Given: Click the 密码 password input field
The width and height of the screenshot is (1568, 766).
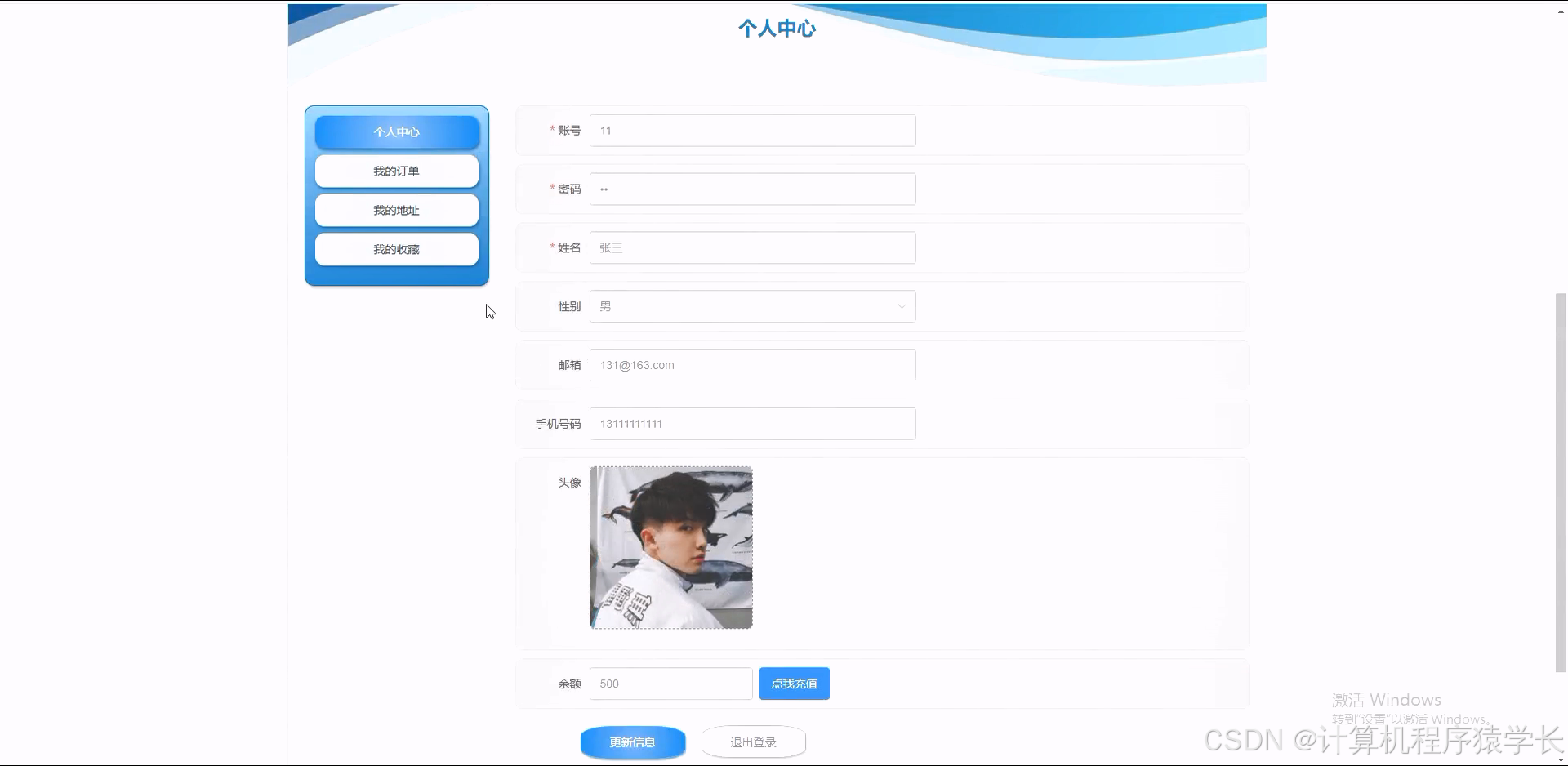Looking at the screenshot, I should tap(751, 189).
